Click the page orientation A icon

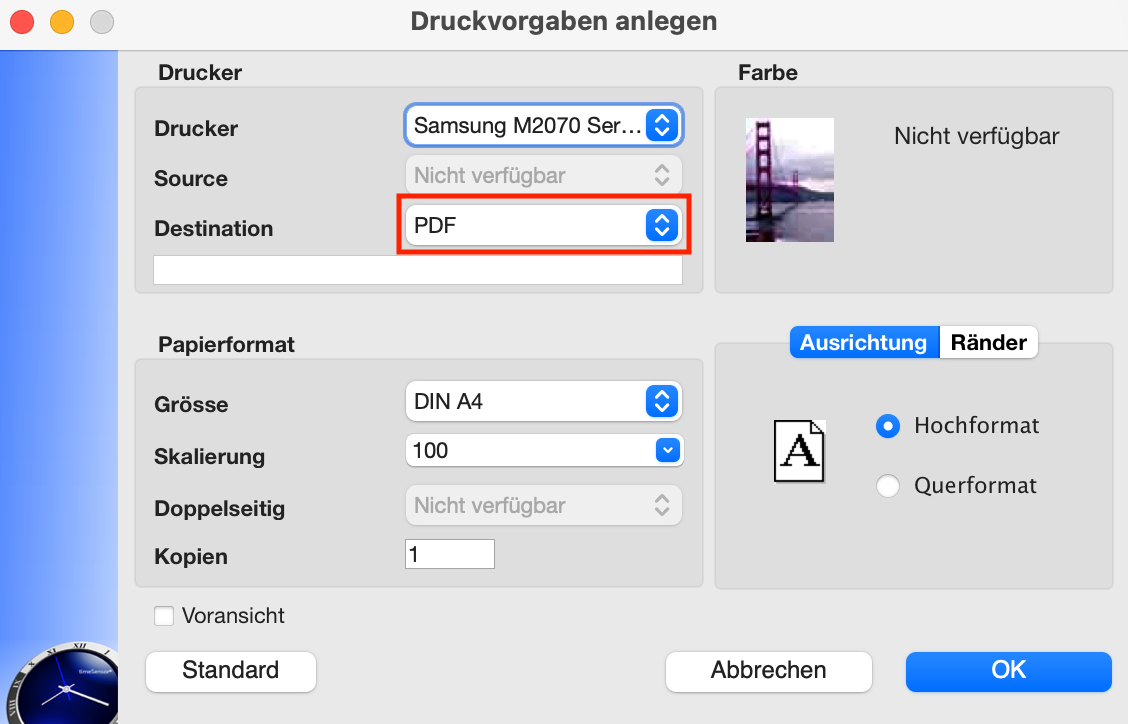tap(799, 451)
